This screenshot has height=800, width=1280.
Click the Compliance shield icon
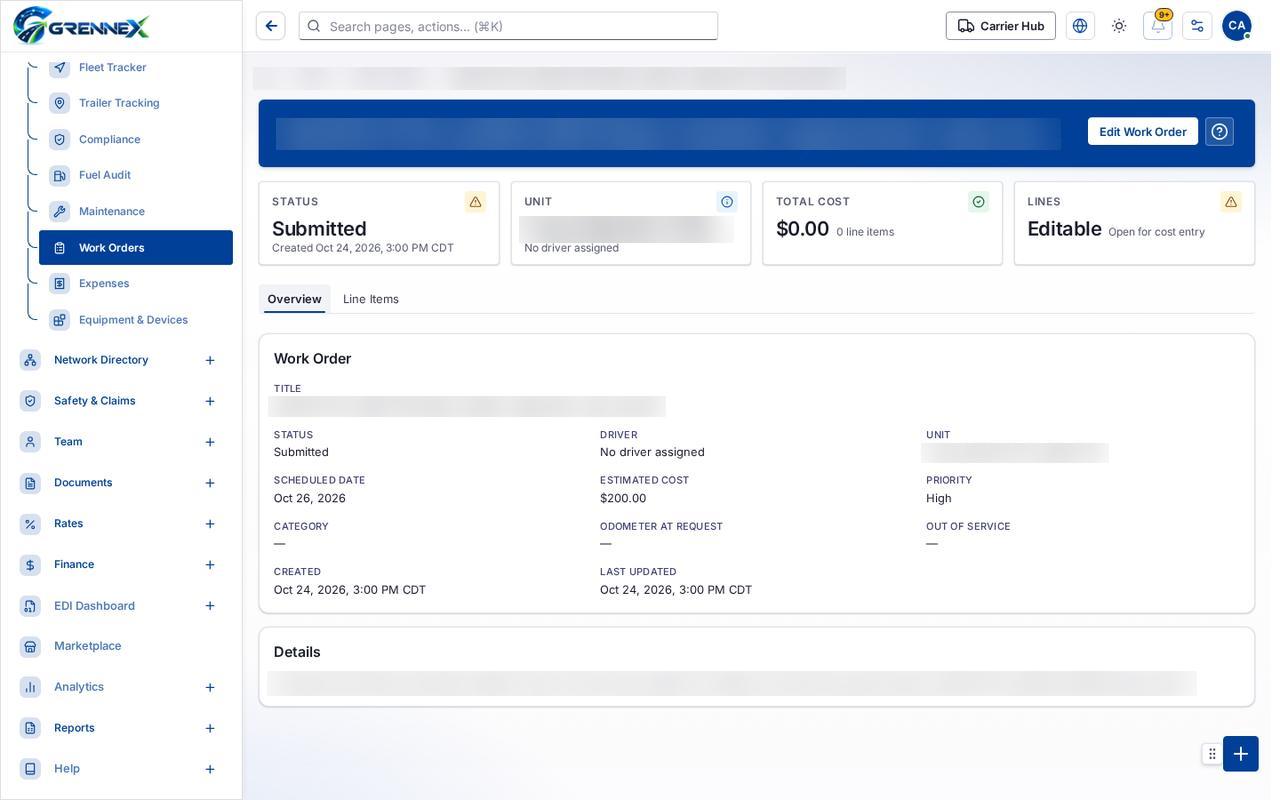(60, 139)
